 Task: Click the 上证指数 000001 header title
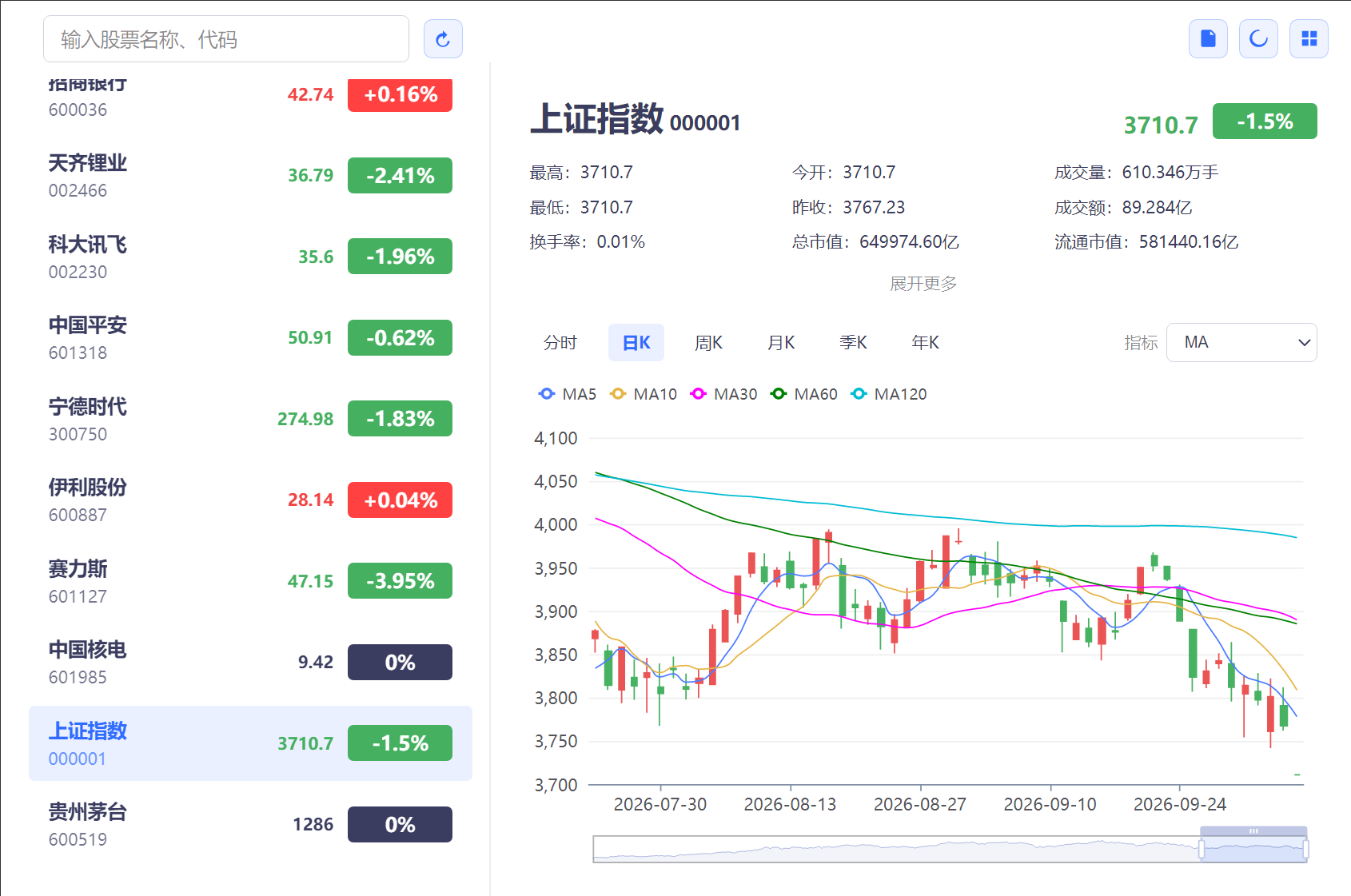(636, 119)
